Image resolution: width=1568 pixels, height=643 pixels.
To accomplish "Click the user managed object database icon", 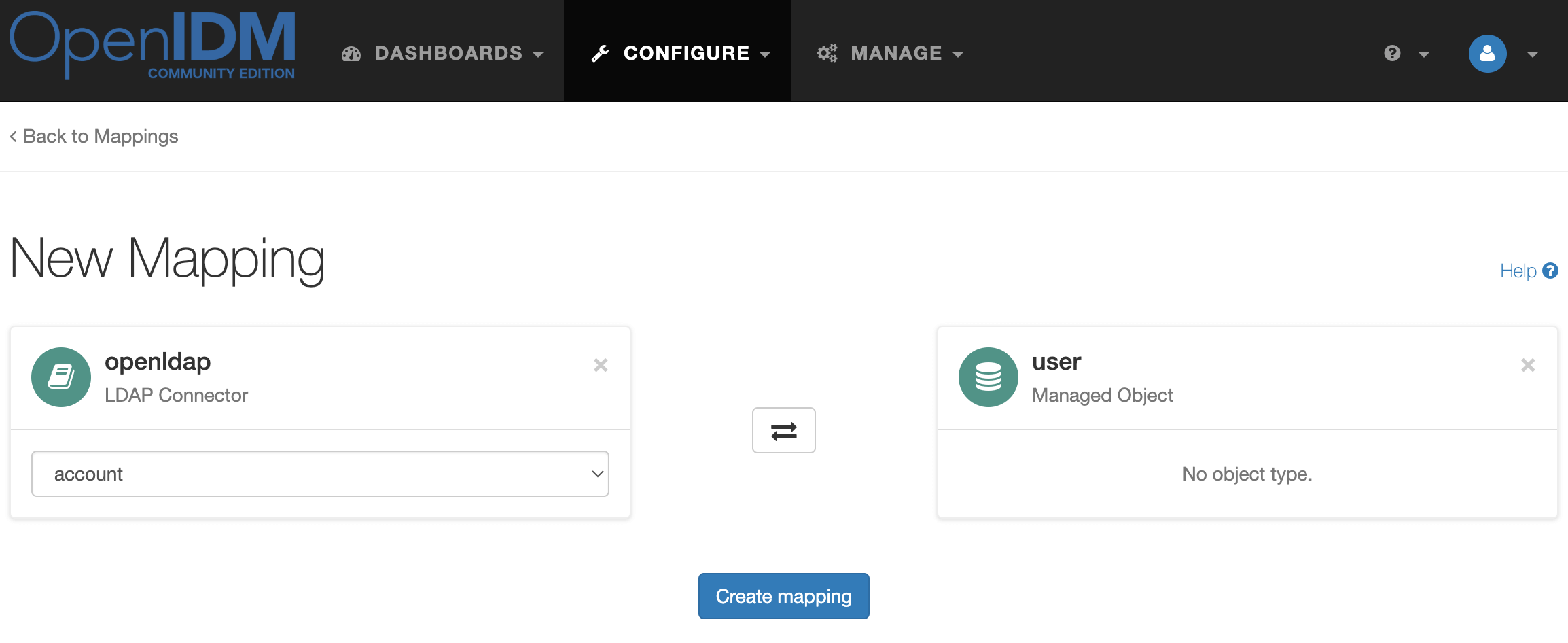I will pyautogui.click(x=988, y=377).
